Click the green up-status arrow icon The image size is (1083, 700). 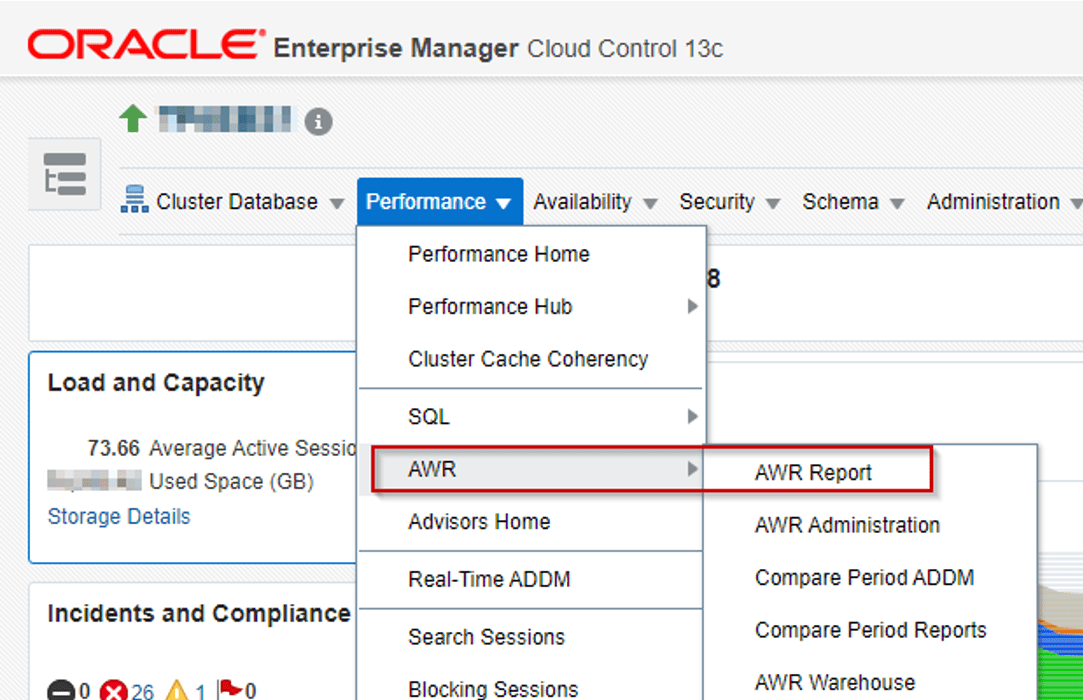(x=133, y=118)
